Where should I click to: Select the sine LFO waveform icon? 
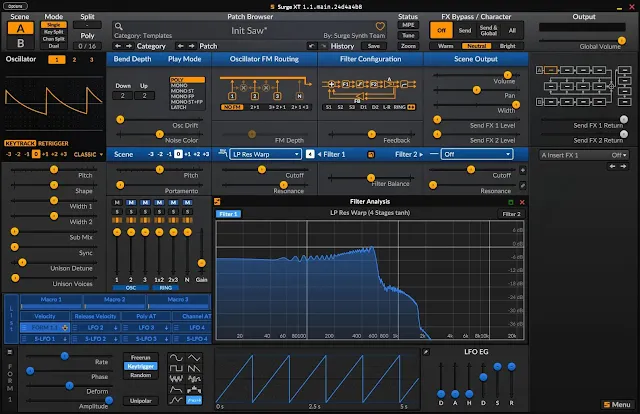176,358
